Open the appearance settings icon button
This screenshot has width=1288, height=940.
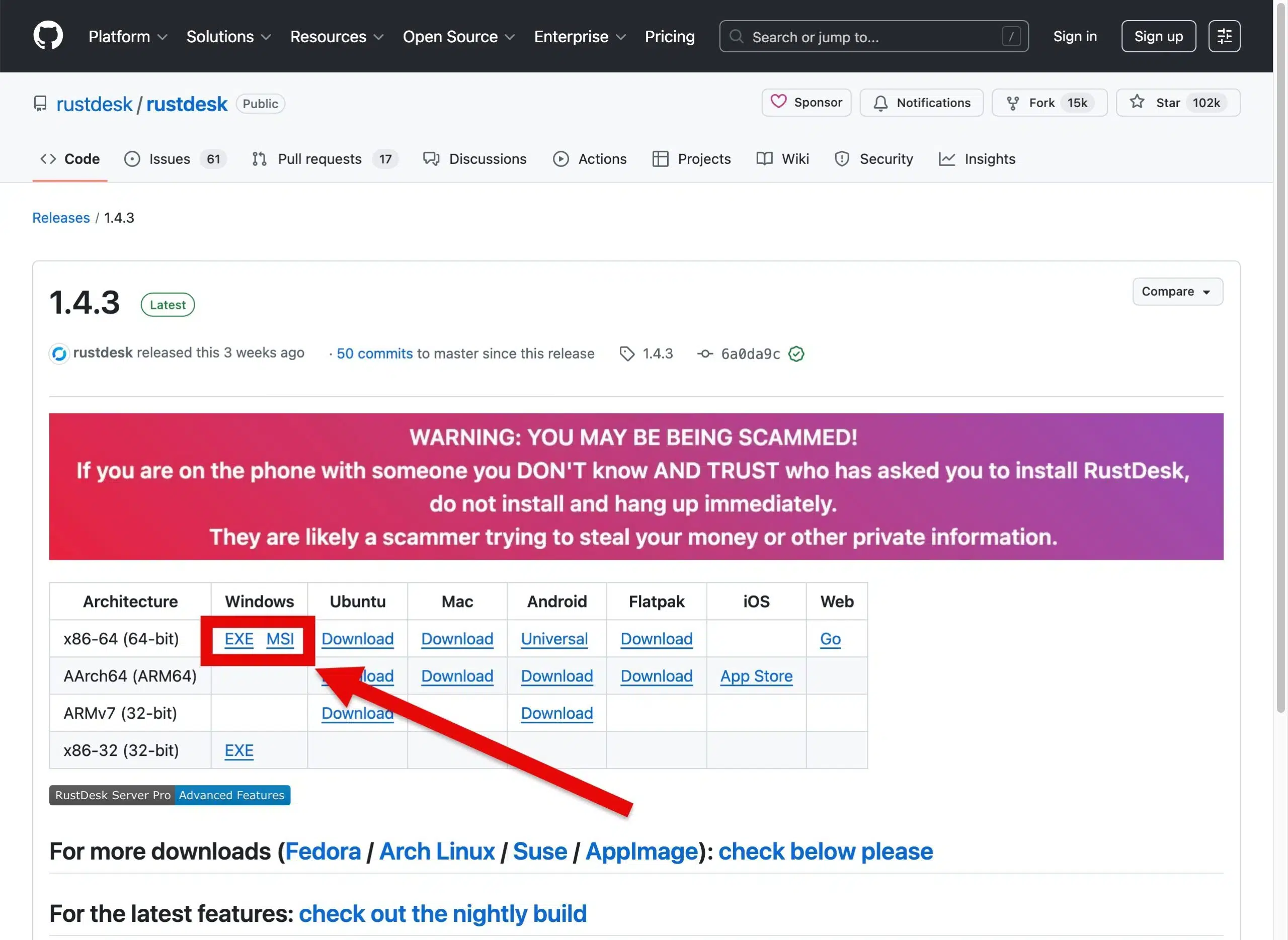[1224, 36]
